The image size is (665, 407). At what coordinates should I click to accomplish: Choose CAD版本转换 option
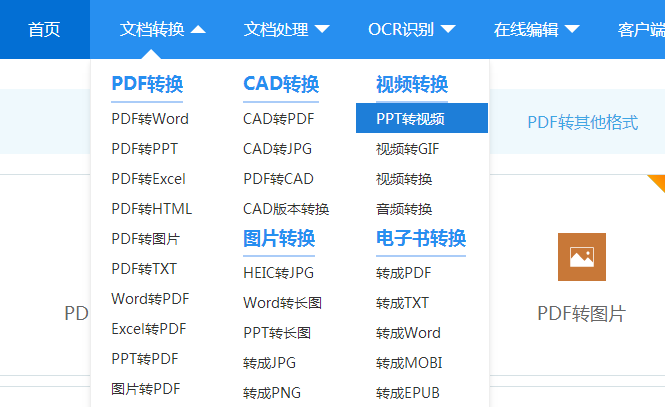pos(286,209)
